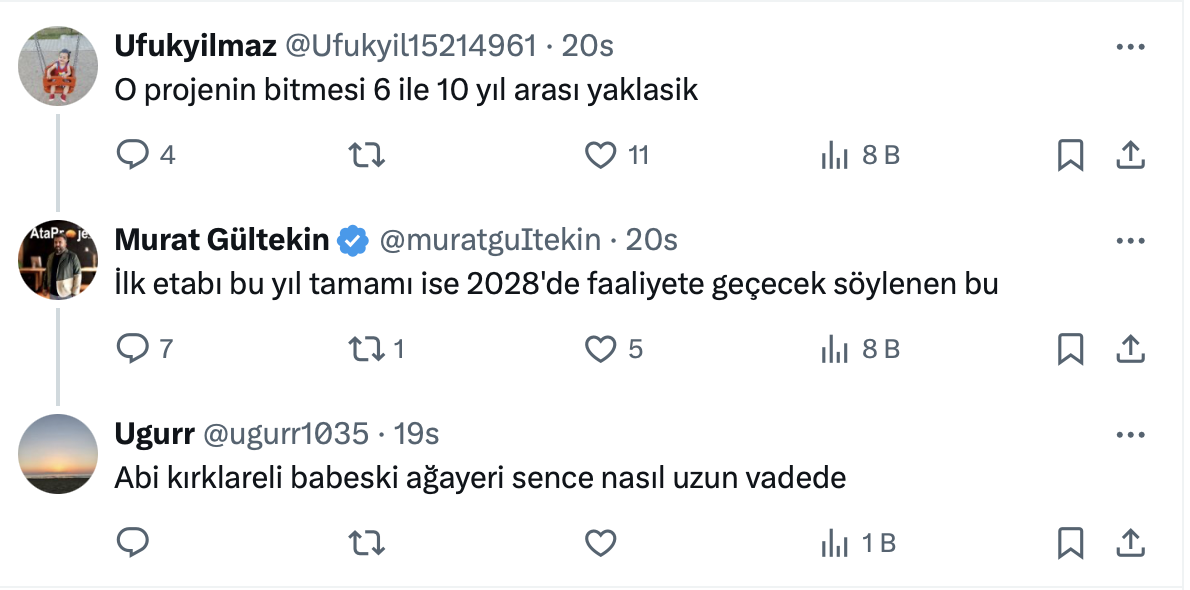Repost Ufukyilmaz's tweet

pos(365,155)
